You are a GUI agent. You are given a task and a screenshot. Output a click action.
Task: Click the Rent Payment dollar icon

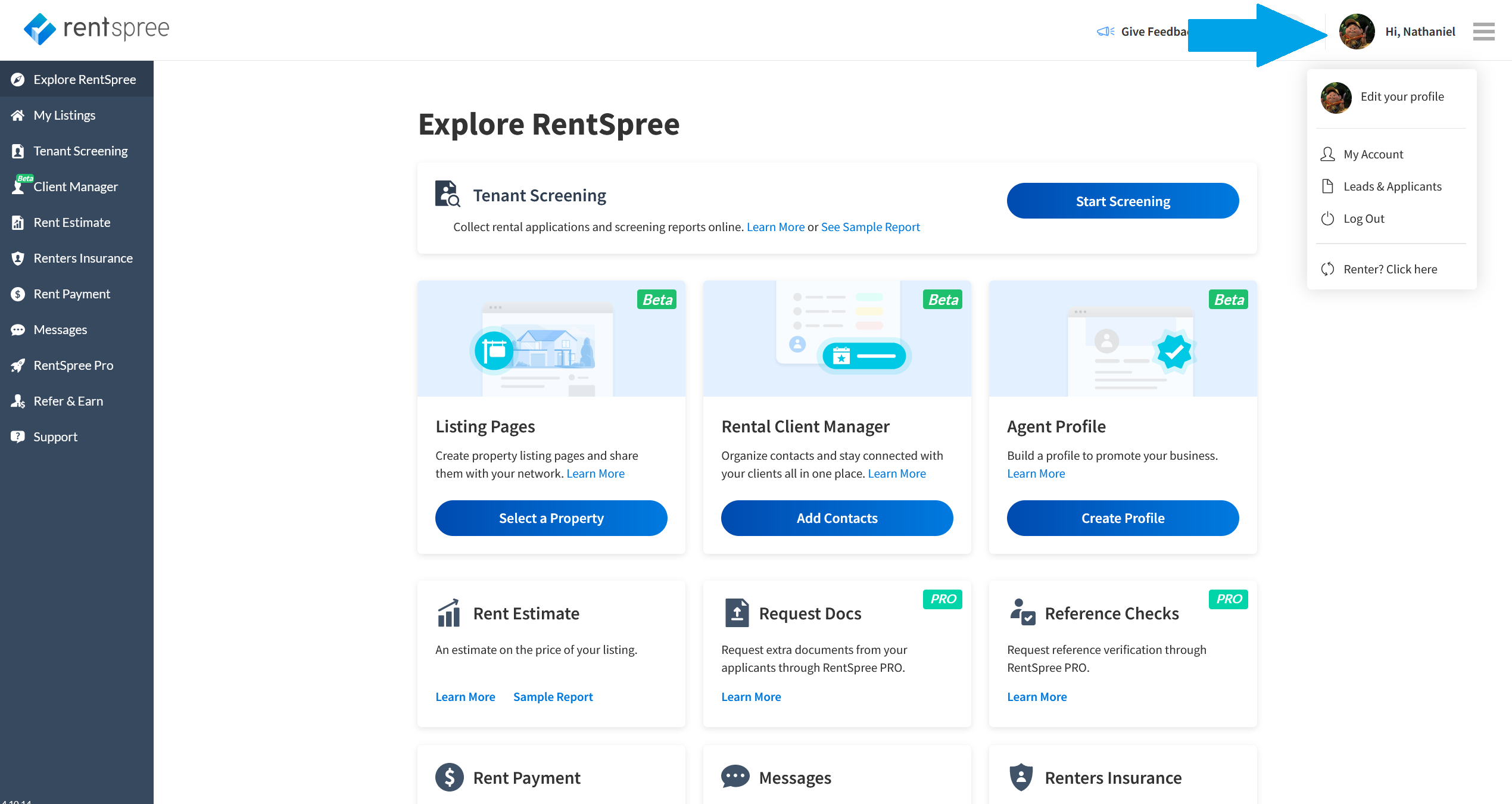[x=449, y=777]
